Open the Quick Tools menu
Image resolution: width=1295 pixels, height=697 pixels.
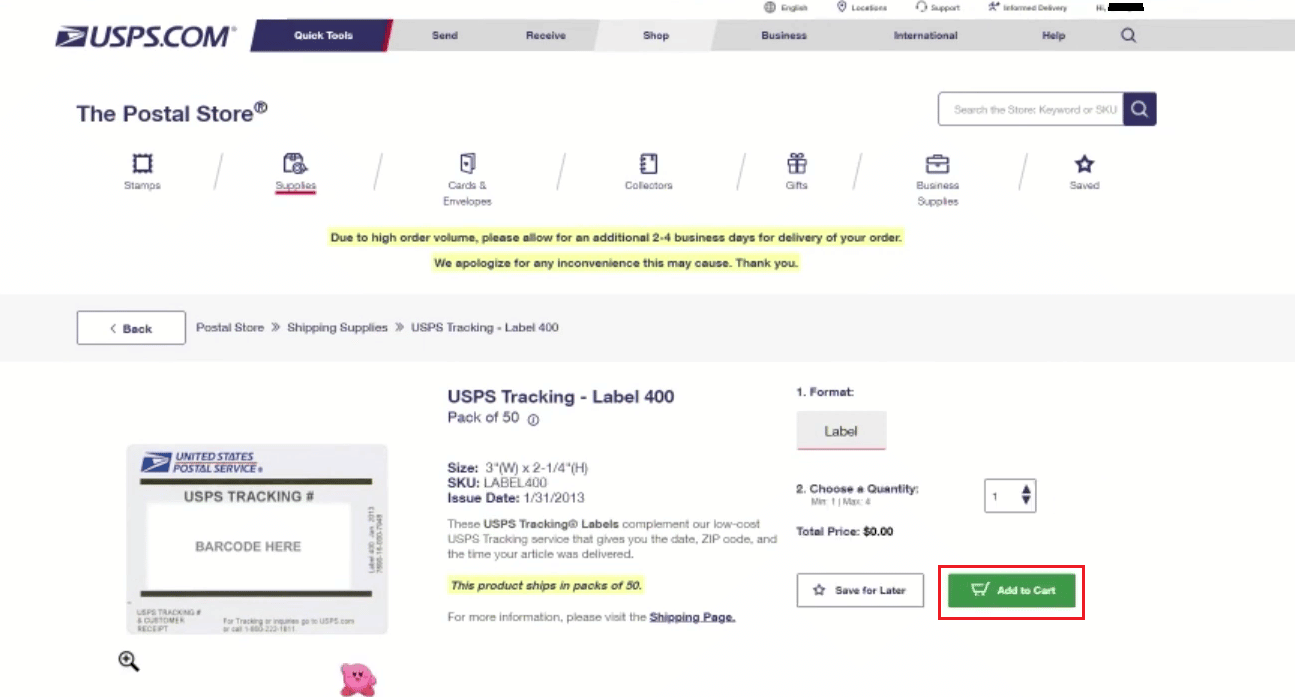[x=323, y=35]
